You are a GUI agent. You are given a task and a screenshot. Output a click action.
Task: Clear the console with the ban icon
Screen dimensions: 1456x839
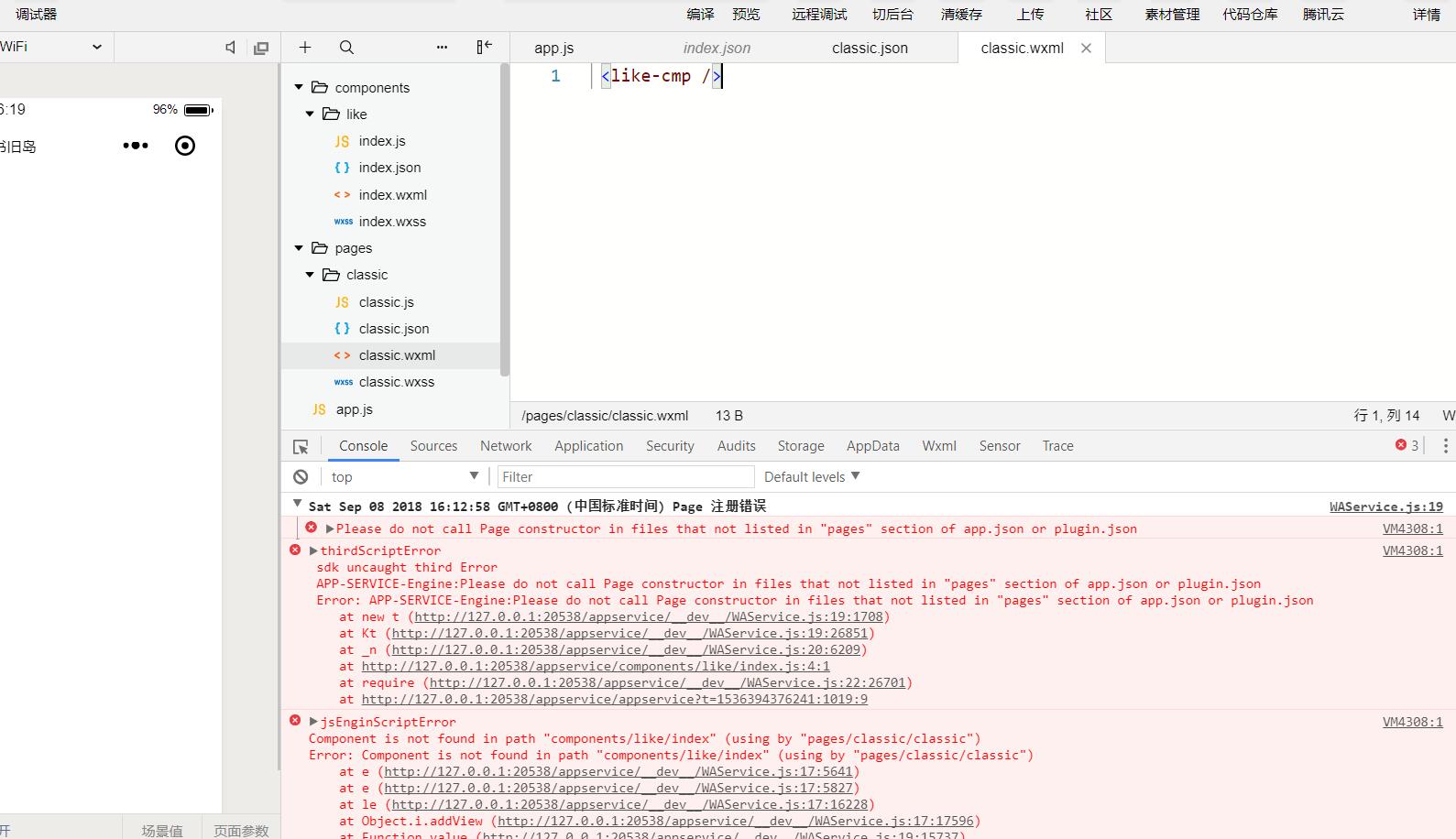click(x=301, y=477)
